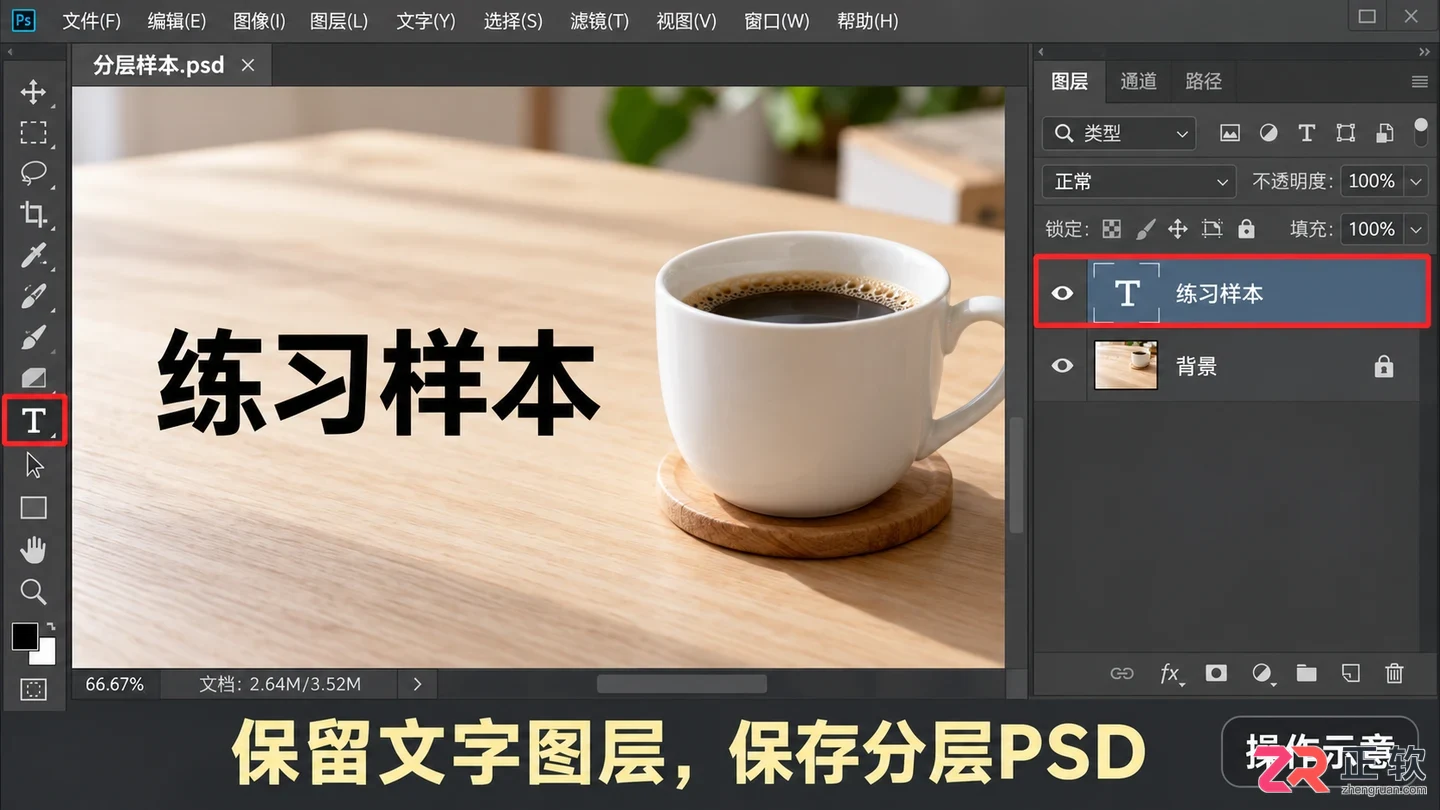The width and height of the screenshot is (1440, 810).
Task: Switch to the 通道 tab
Action: (1138, 81)
